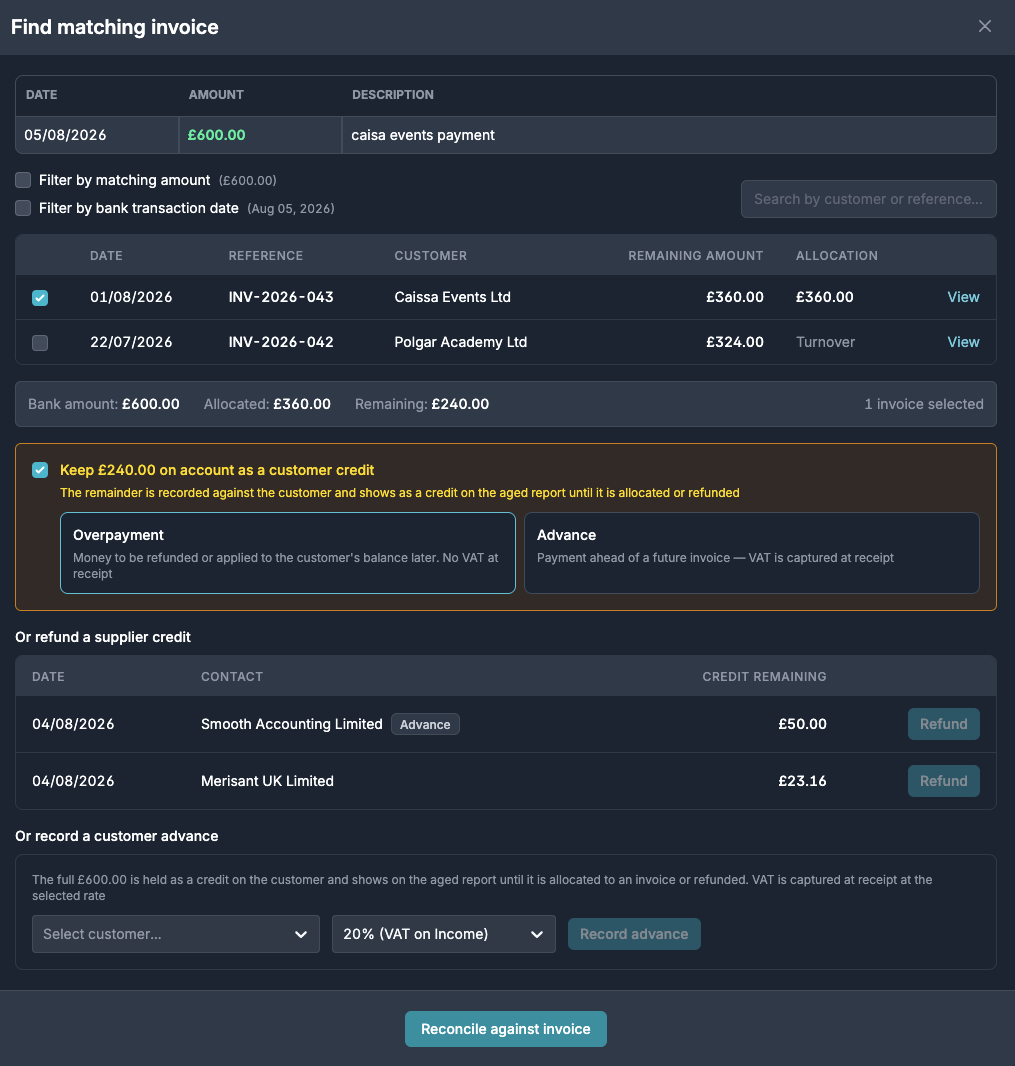Click the £324.00 remaining amount
The image size is (1015, 1066).
click(734, 342)
